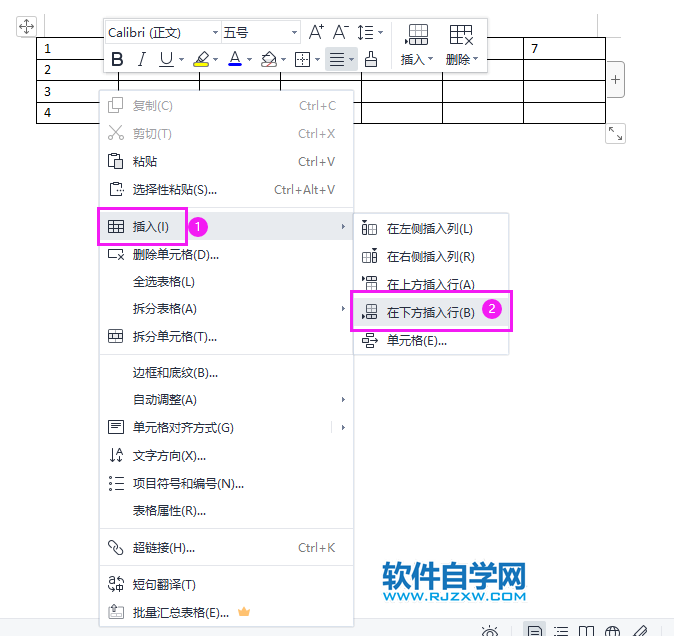
Task: Apply underline to text
Action: (x=166, y=59)
